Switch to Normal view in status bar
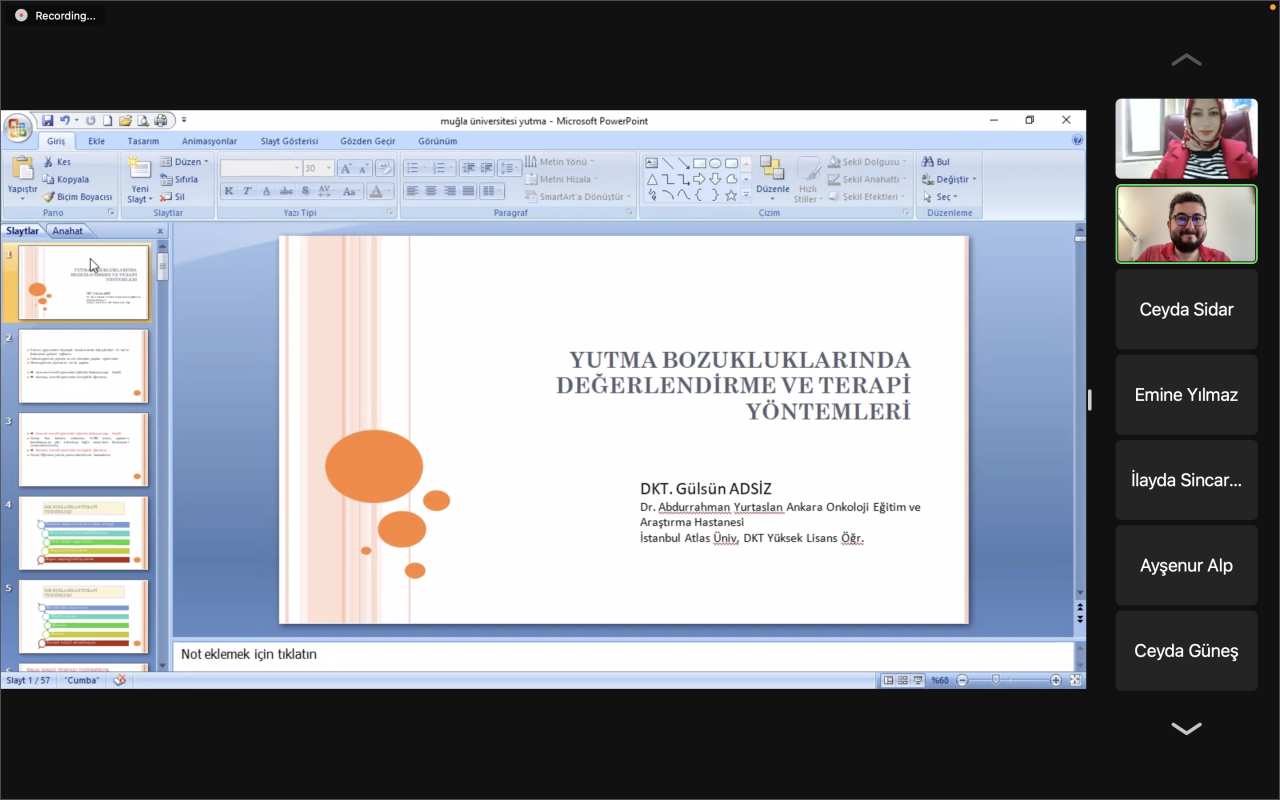The image size is (1280, 800). coord(888,680)
